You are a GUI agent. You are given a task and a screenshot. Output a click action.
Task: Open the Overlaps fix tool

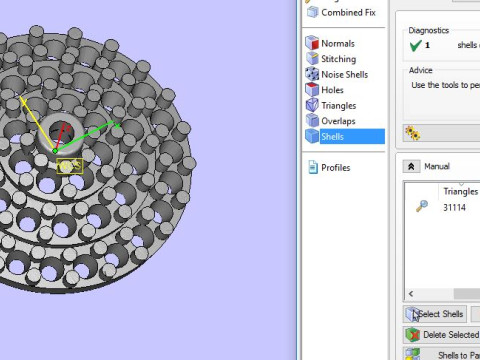pyautogui.click(x=338, y=121)
